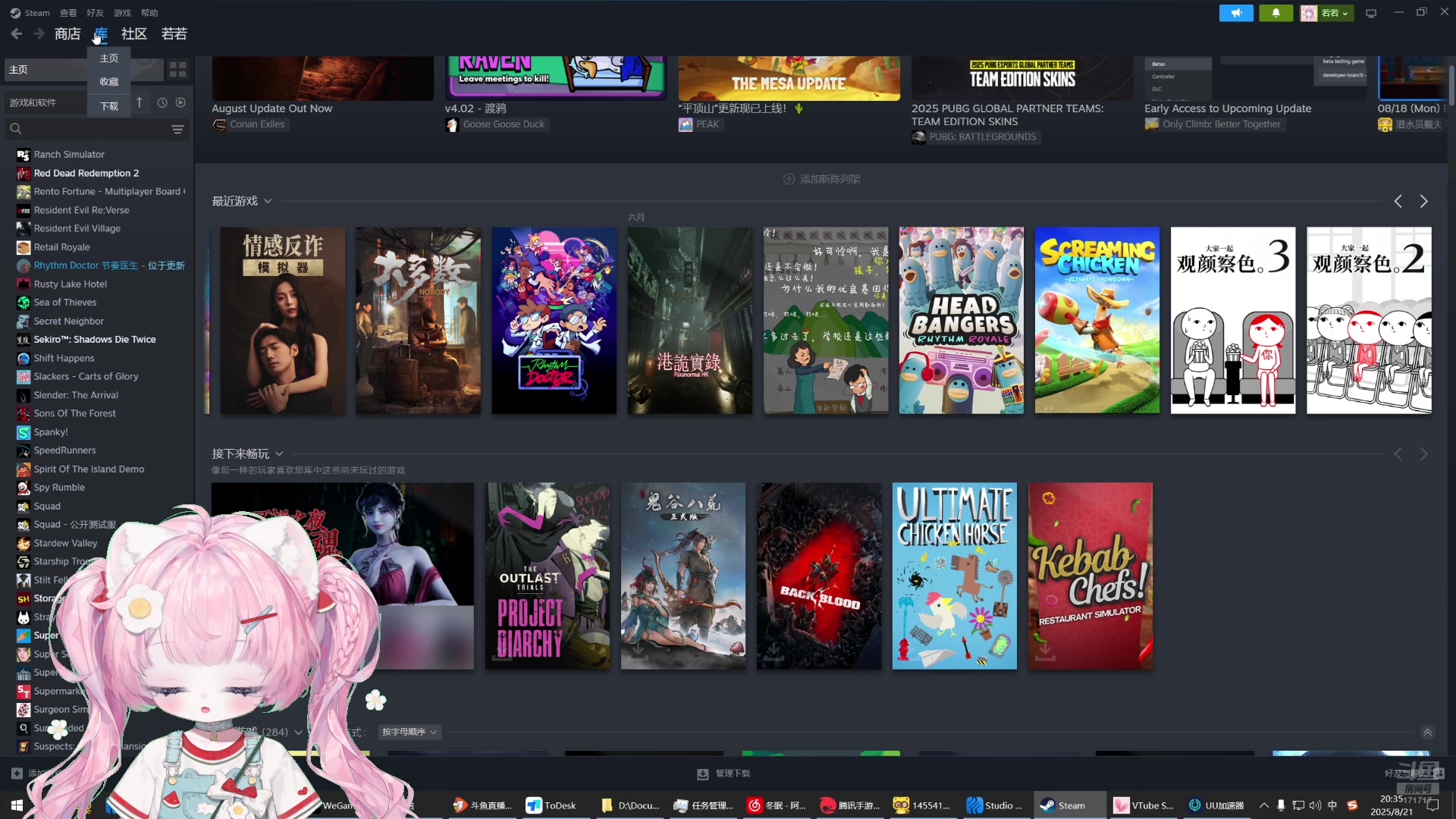Open the Ultimate Chicken Horse cover

coord(954,576)
